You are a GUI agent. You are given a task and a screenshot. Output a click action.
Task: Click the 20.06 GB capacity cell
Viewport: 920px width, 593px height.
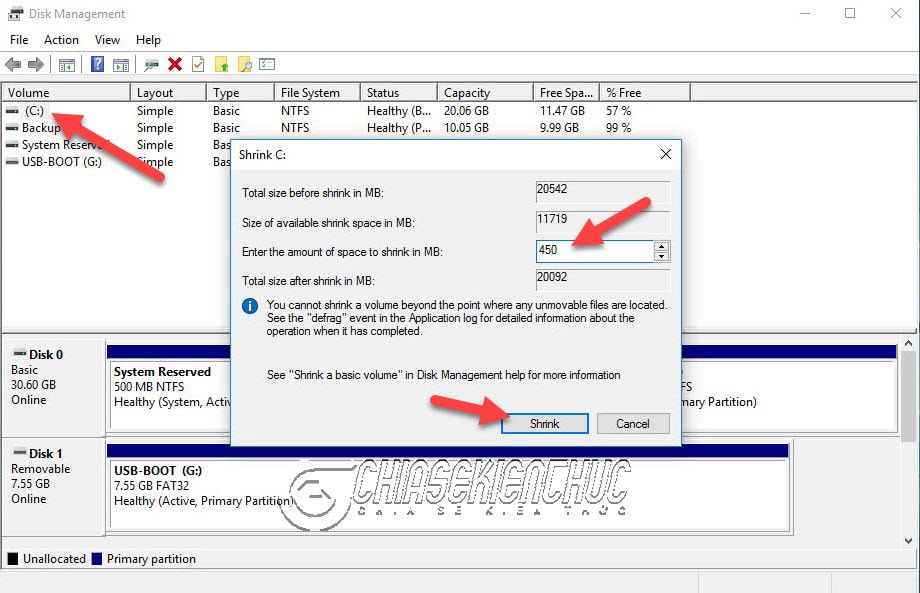coord(466,111)
